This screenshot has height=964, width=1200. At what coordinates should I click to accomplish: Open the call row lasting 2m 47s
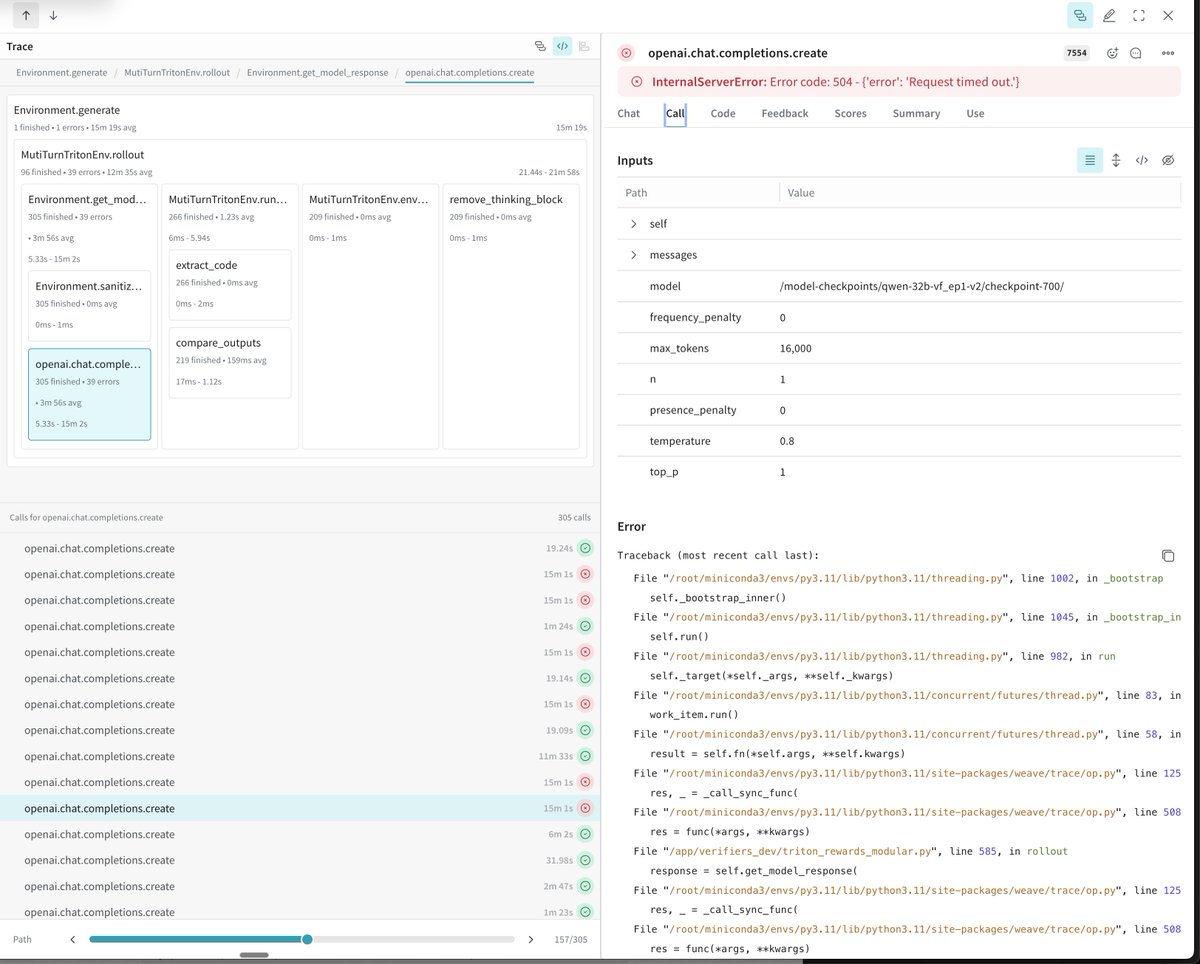pyautogui.click(x=300, y=886)
